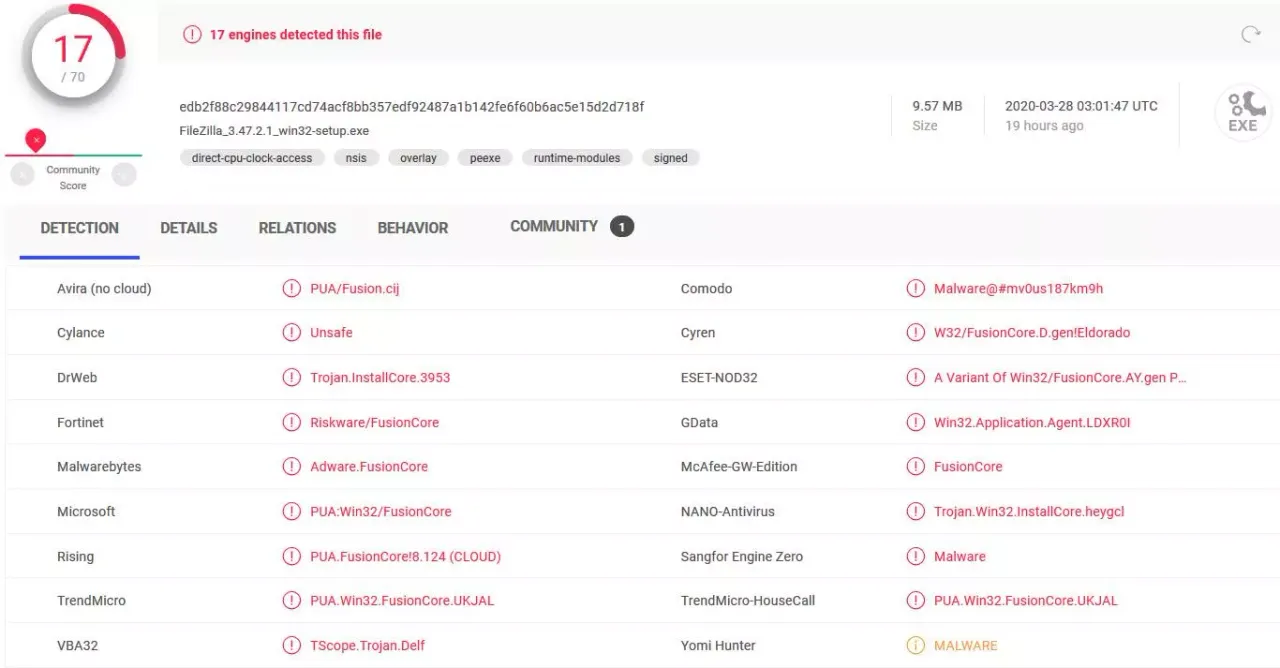The width and height of the screenshot is (1280, 668).
Task: Click the runtime-modules tag
Action: point(577,158)
